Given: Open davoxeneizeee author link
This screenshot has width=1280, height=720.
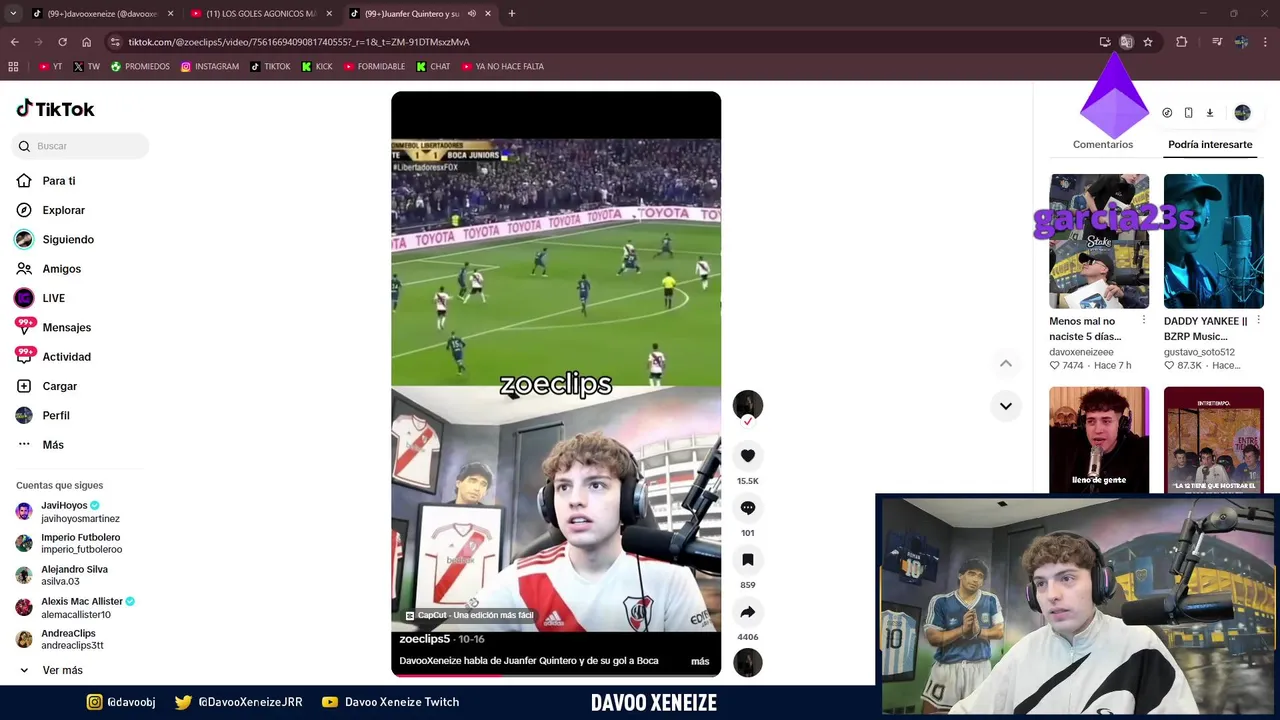Looking at the screenshot, I should (1081, 352).
